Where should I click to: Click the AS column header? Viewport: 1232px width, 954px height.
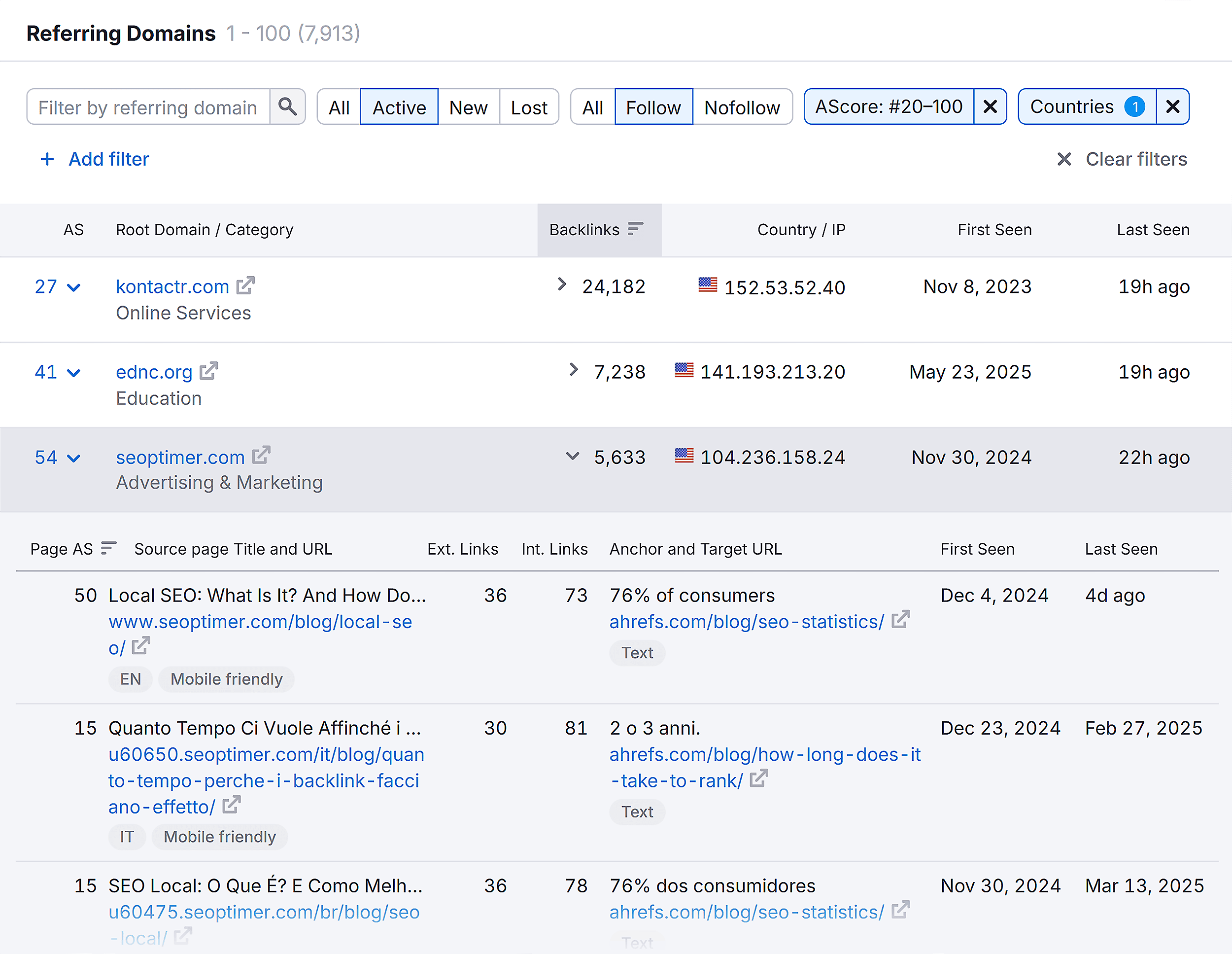pyautogui.click(x=73, y=230)
